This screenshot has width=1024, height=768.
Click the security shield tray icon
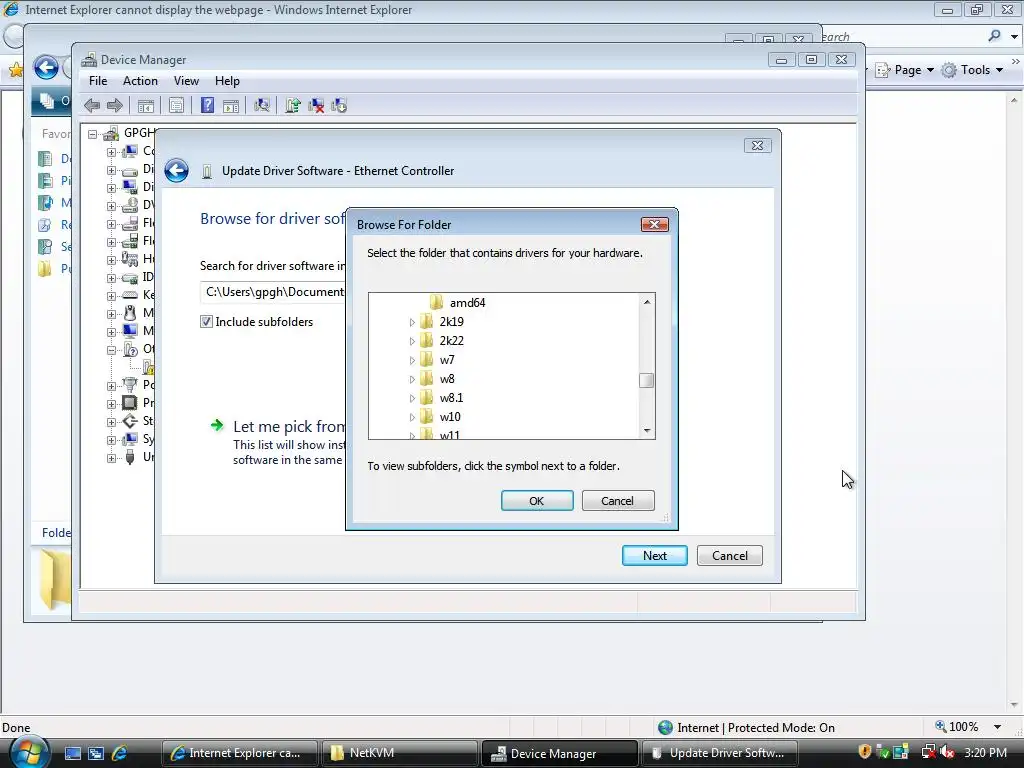point(865,752)
